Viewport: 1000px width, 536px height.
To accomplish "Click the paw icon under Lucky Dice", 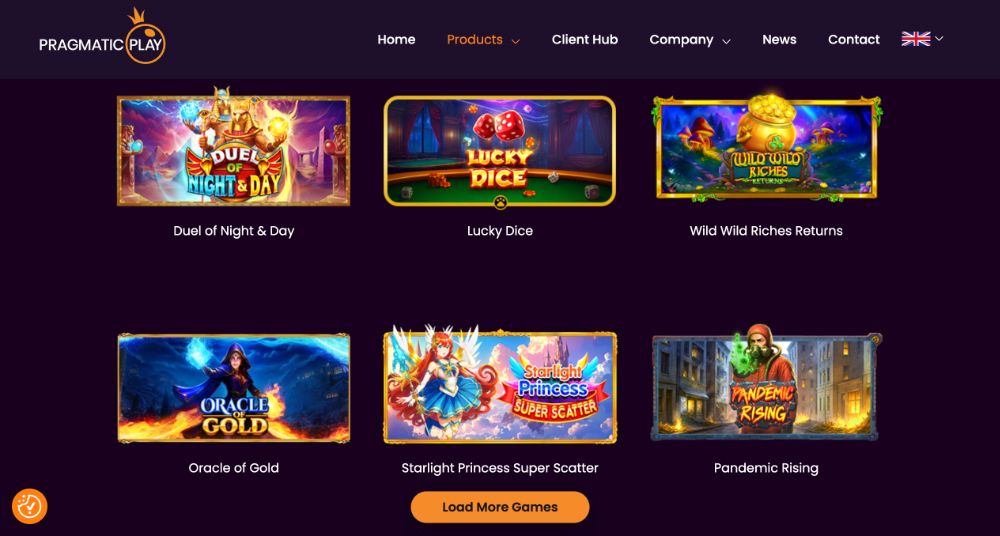I will 501,202.
